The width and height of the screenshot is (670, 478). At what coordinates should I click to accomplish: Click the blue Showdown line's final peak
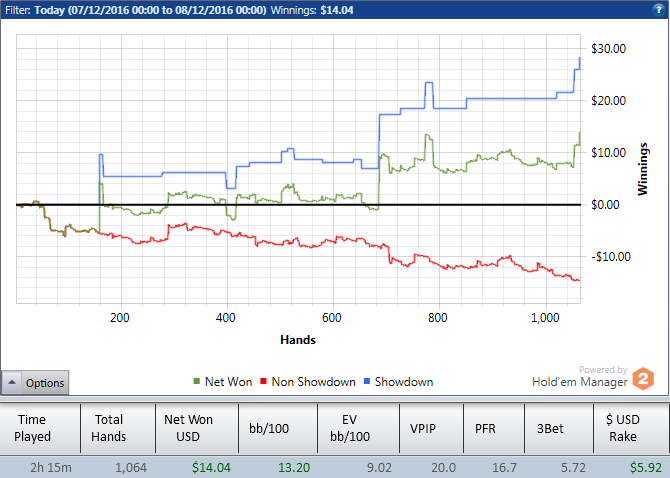click(579, 58)
